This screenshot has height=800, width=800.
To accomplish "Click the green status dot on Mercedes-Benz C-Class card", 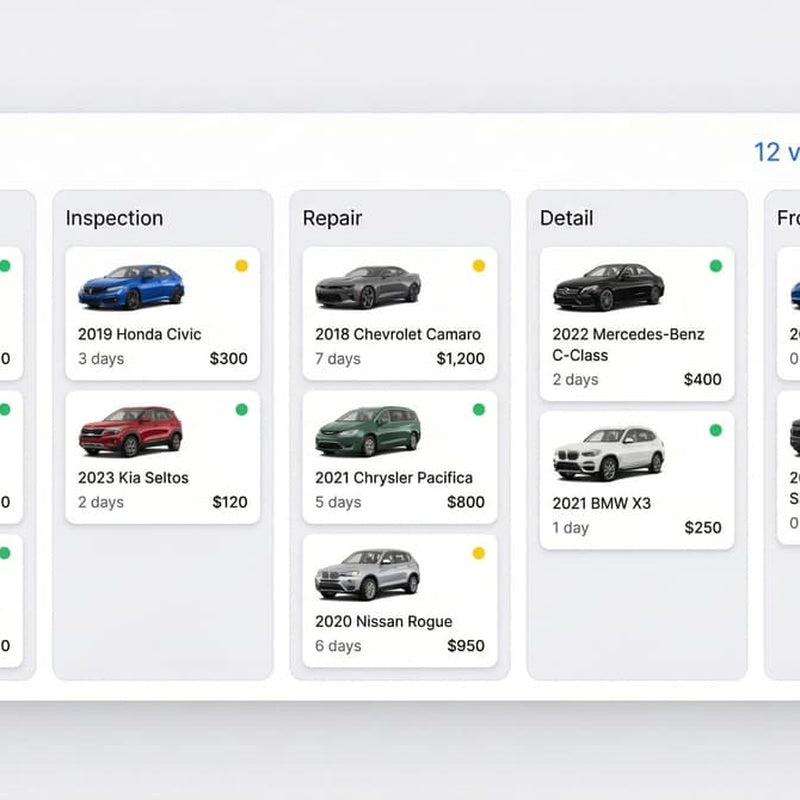I will [716, 266].
